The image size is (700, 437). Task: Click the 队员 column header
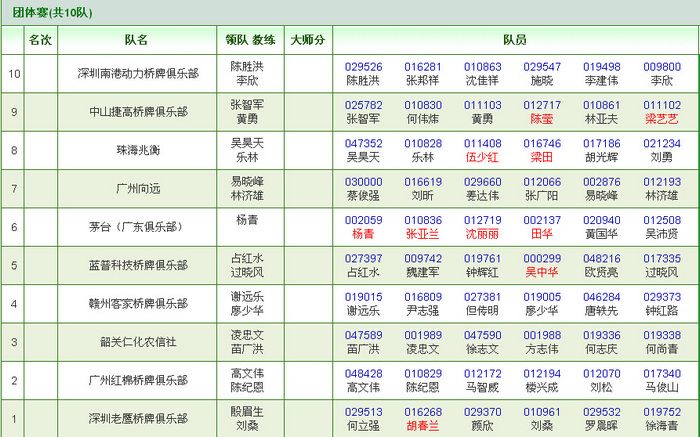pos(515,40)
